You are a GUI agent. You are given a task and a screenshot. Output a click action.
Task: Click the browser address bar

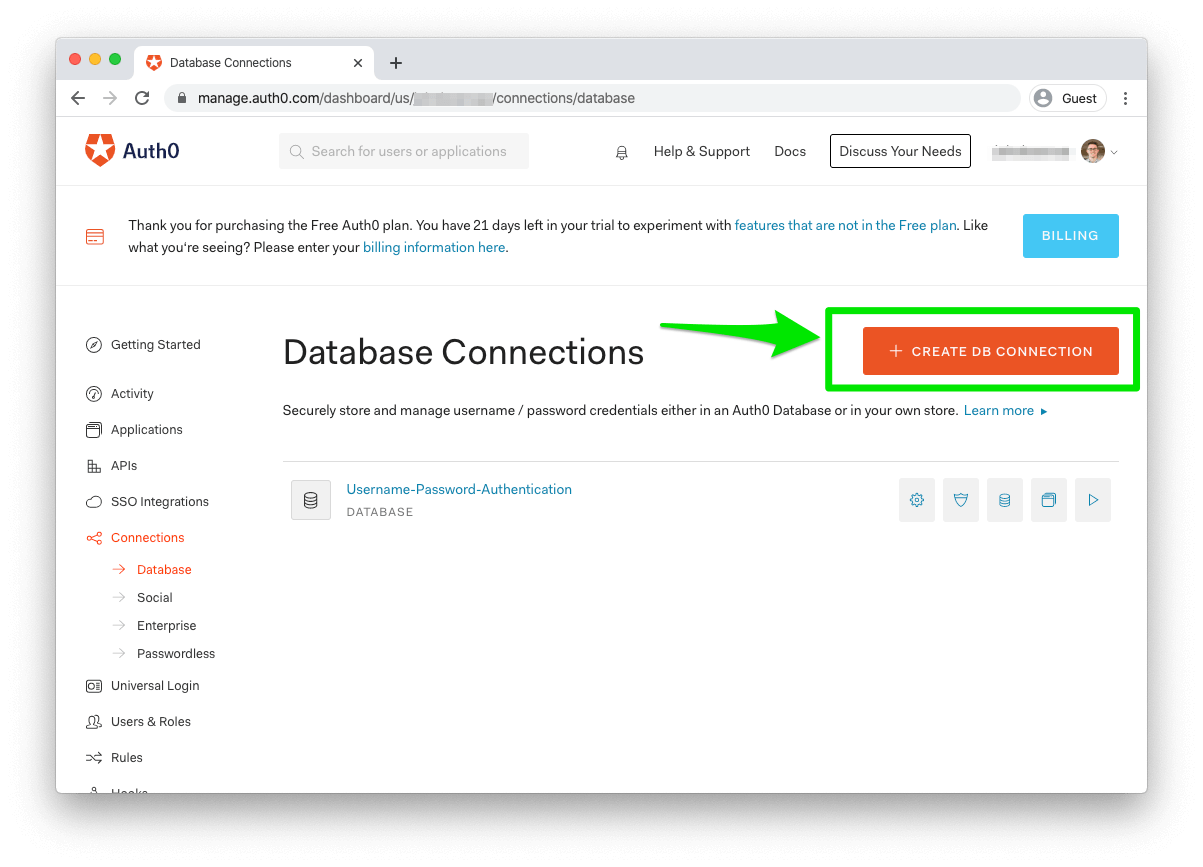(x=592, y=98)
